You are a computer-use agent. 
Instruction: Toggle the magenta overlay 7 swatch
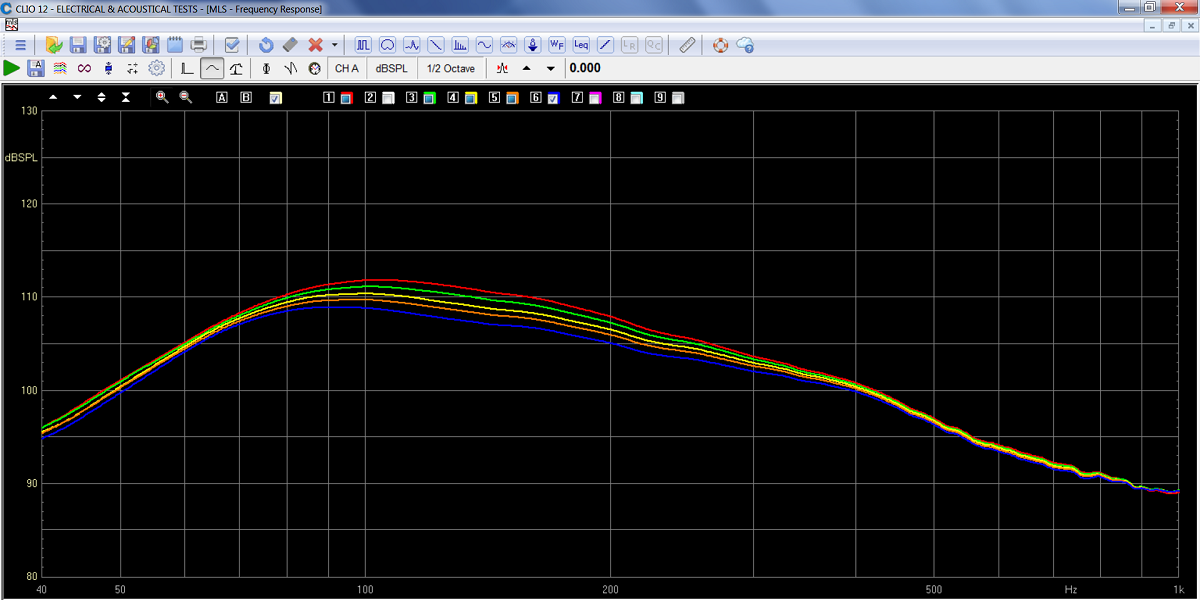594,98
